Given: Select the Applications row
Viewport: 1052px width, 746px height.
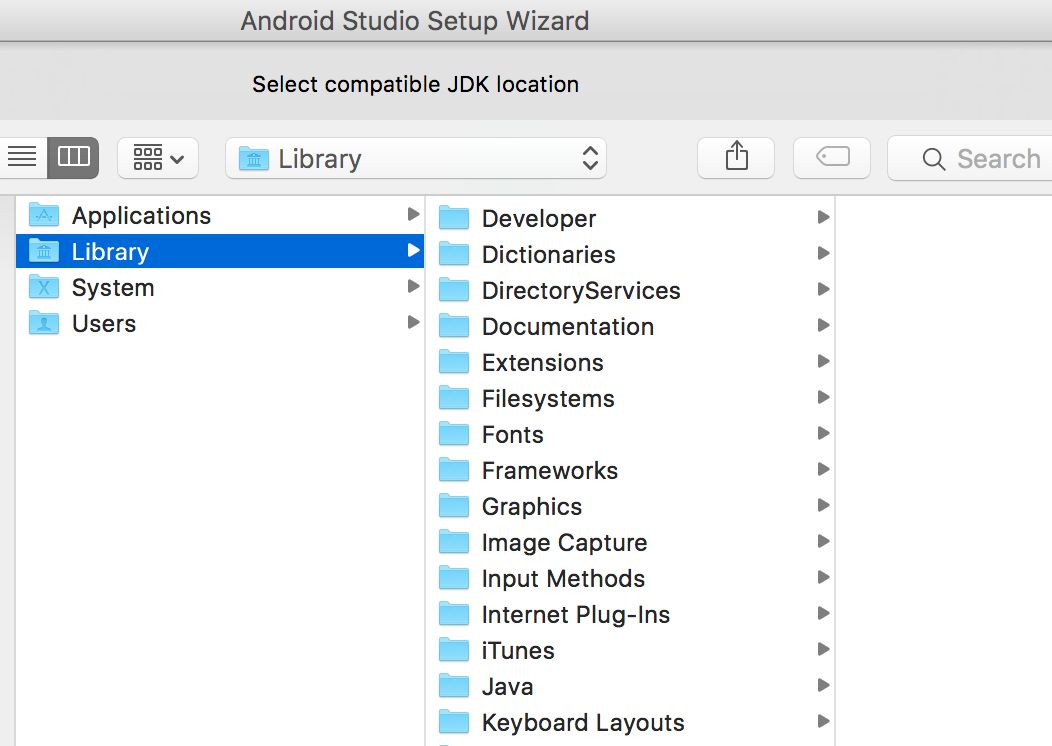Looking at the screenshot, I should (220, 215).
